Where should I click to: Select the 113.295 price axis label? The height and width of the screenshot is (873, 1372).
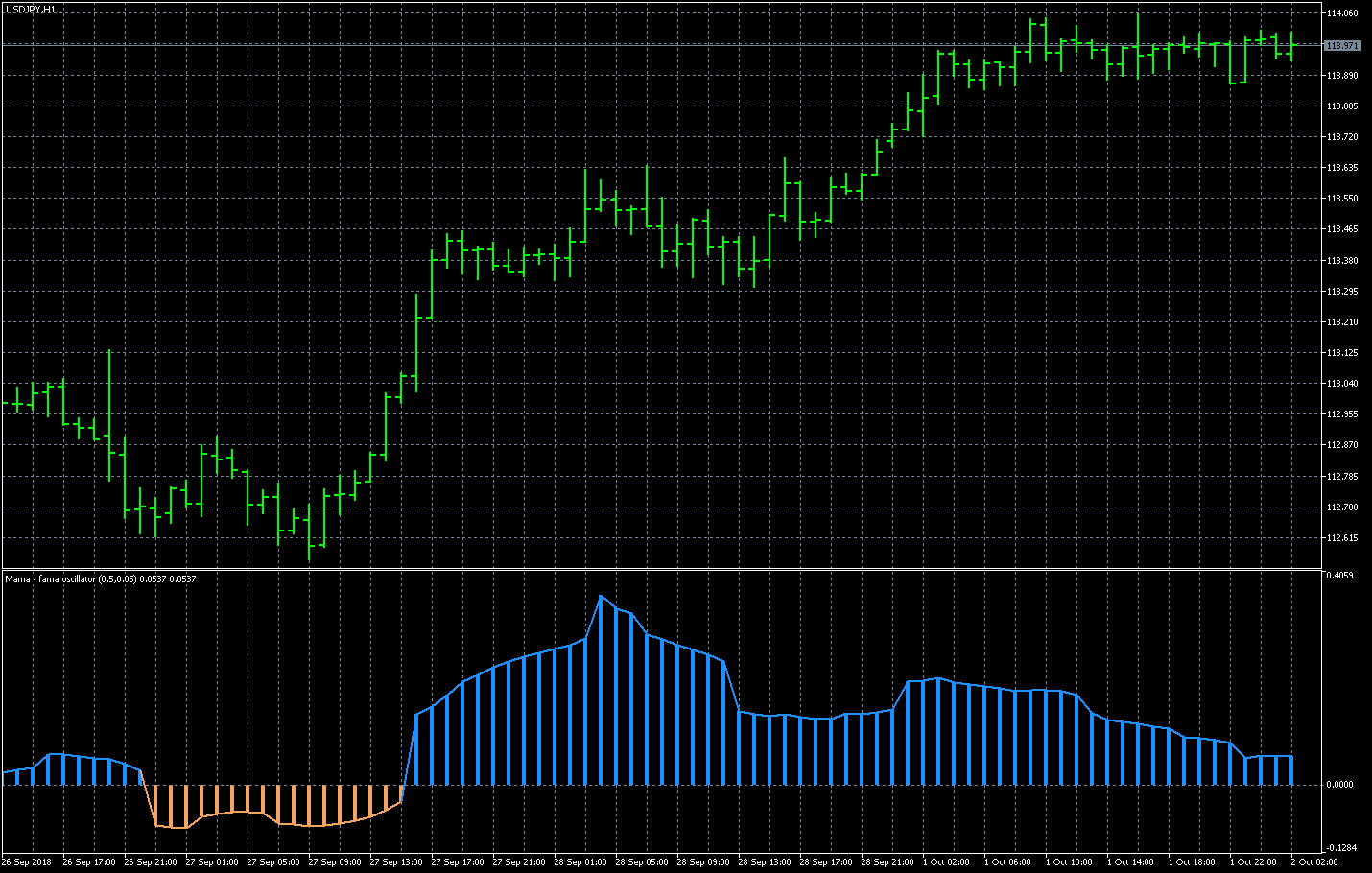coord(1342,292)
